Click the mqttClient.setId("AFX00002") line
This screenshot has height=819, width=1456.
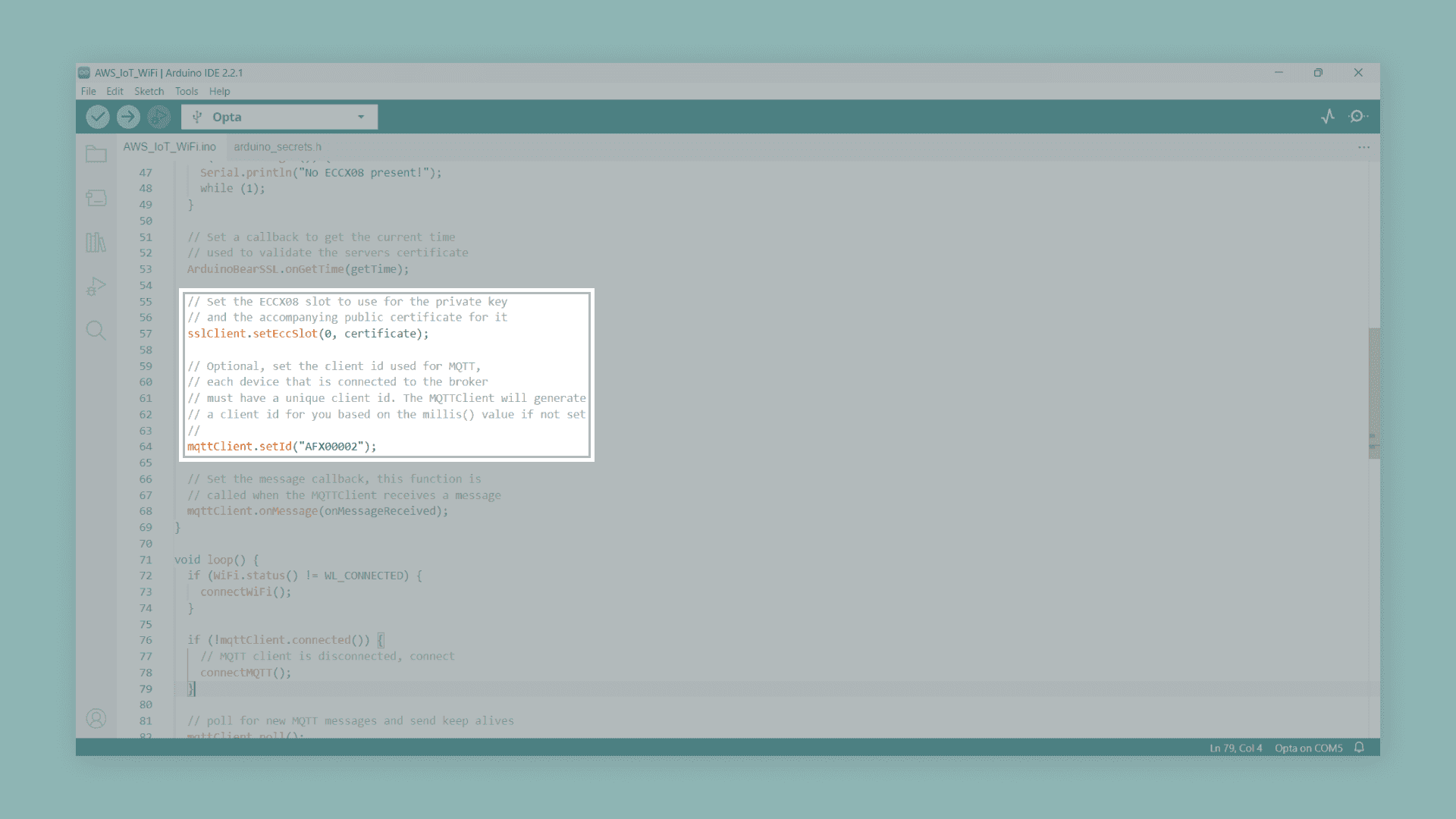click(281, 447)
